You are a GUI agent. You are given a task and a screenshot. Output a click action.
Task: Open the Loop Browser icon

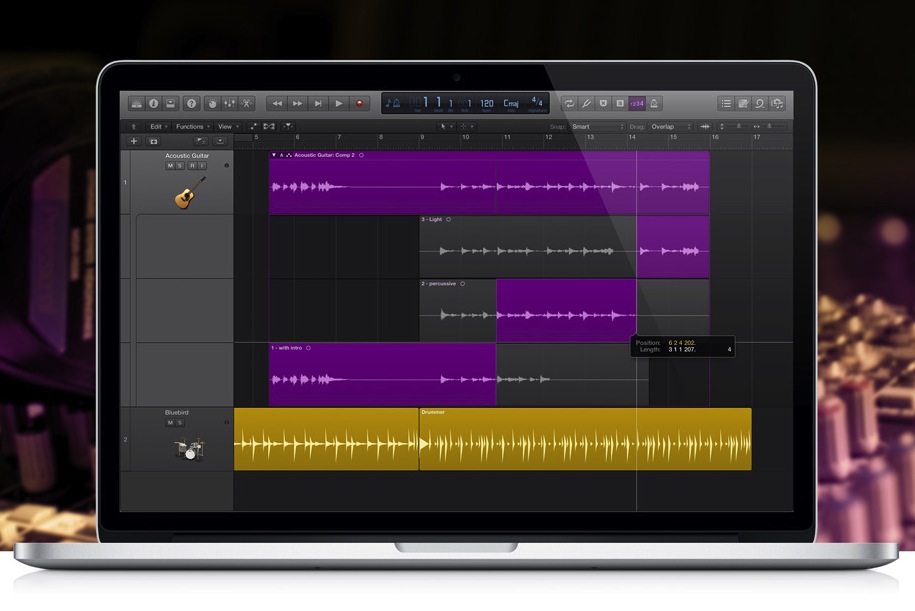(x=760, y=103)
